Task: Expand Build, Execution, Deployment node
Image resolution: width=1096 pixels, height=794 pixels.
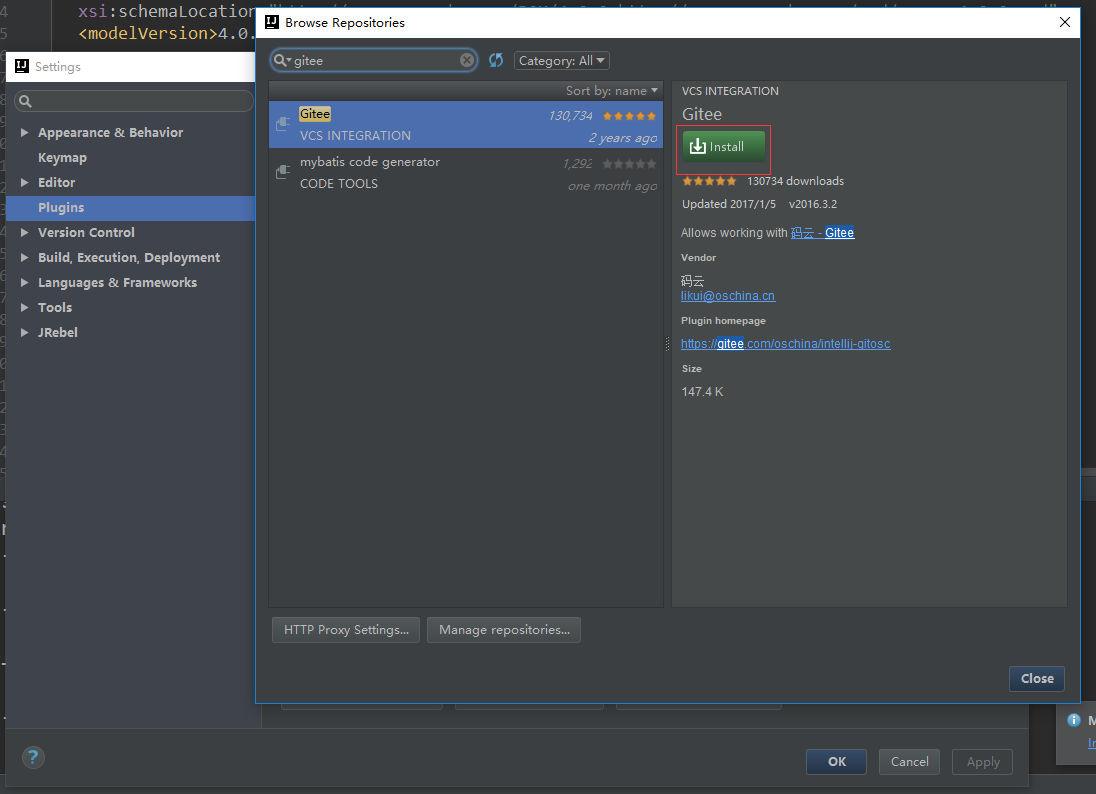Action: click(24, 257)
